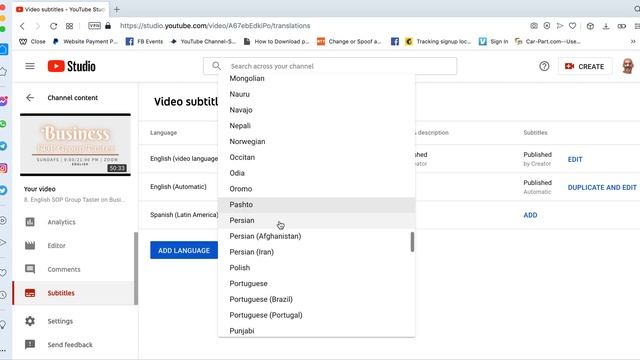
Task: Open a new browser tab
Action: [117, 9]
